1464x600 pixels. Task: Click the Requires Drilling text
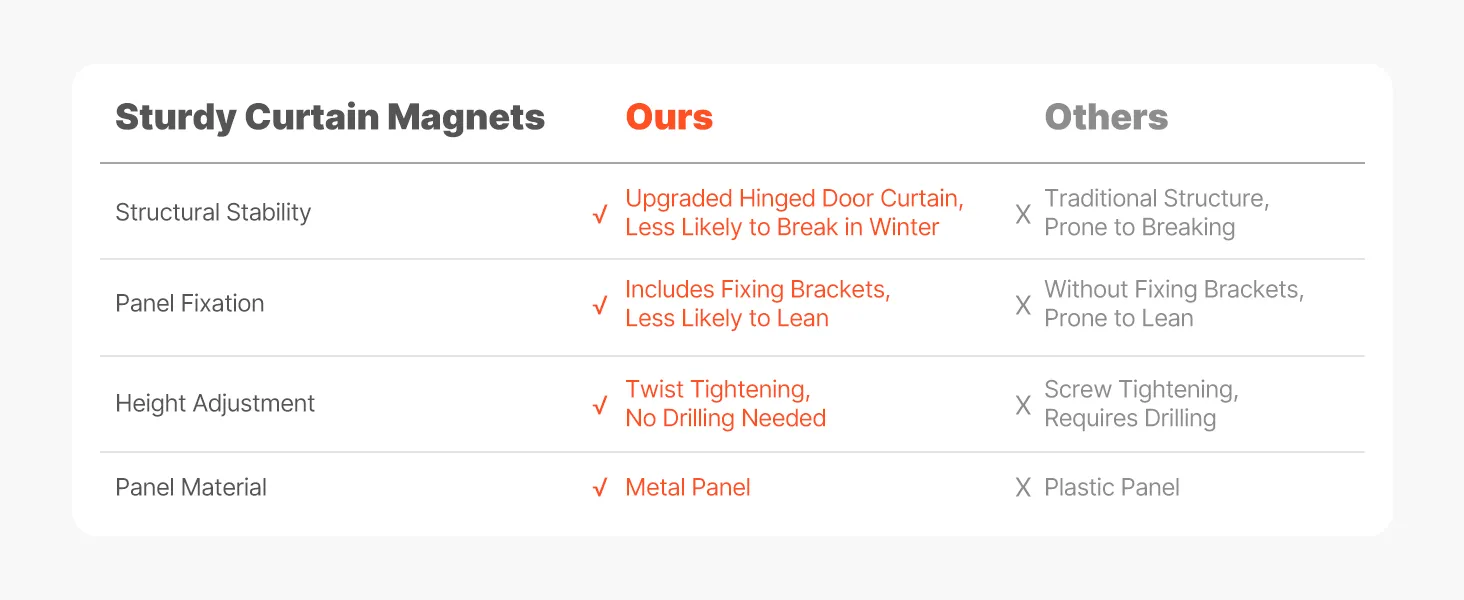coord(1130,418)
